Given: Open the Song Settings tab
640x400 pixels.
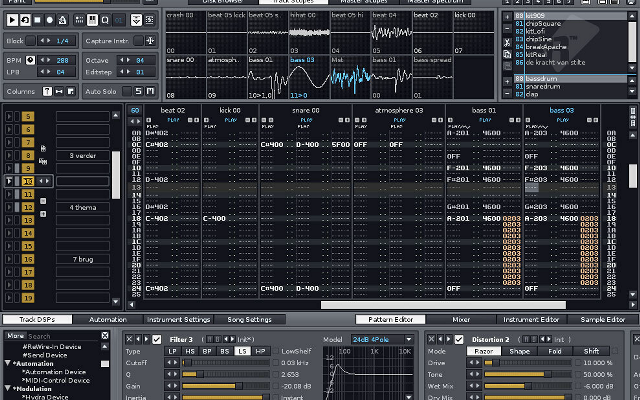Looking at the screenshot, I should (x=249, y=320).
